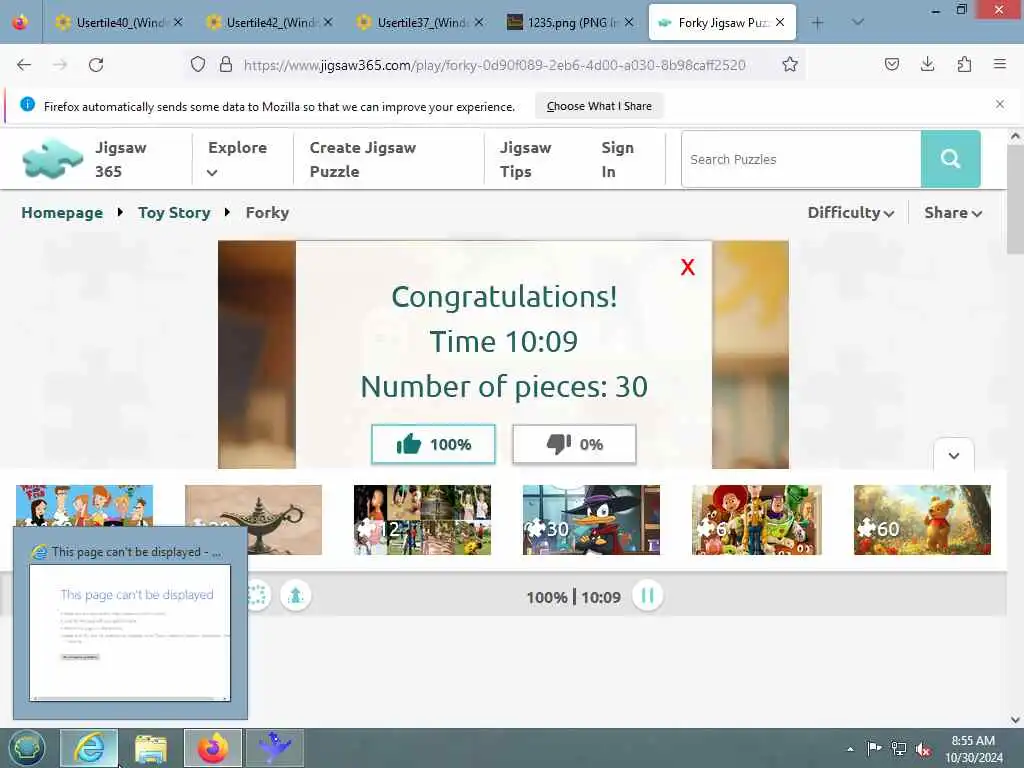
Task: Click the upload arrow puzzle tool icon
Action: tap(295, 596)
